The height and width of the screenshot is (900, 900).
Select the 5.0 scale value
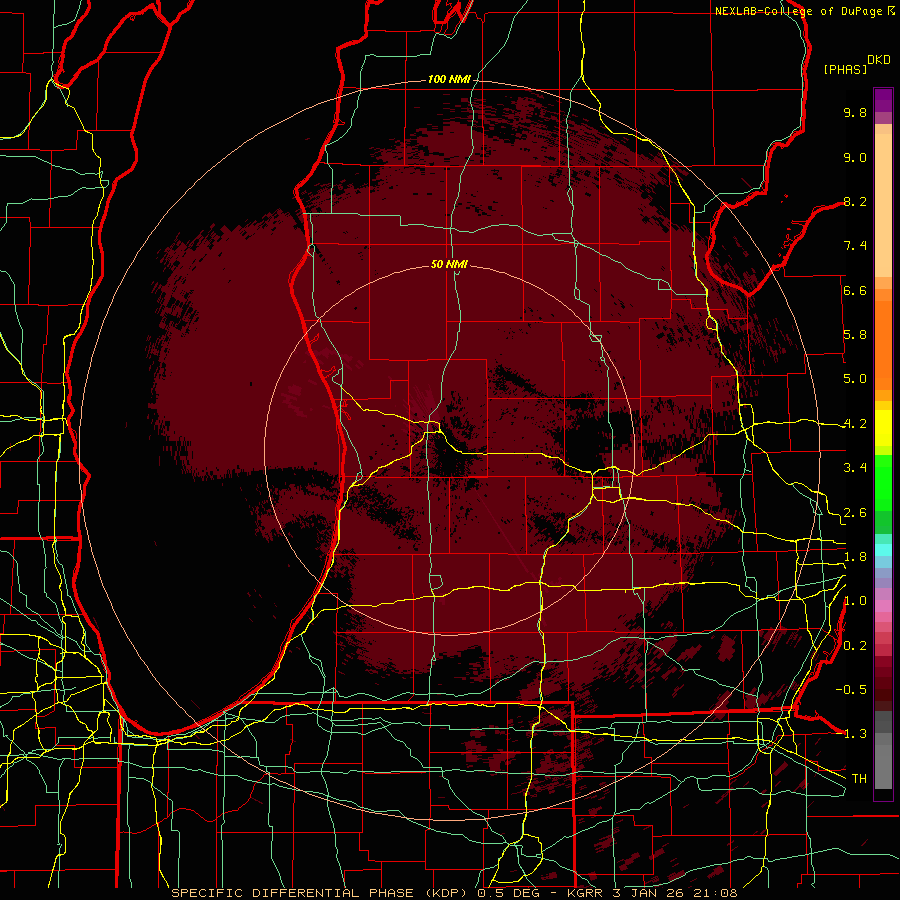[855, 379]
